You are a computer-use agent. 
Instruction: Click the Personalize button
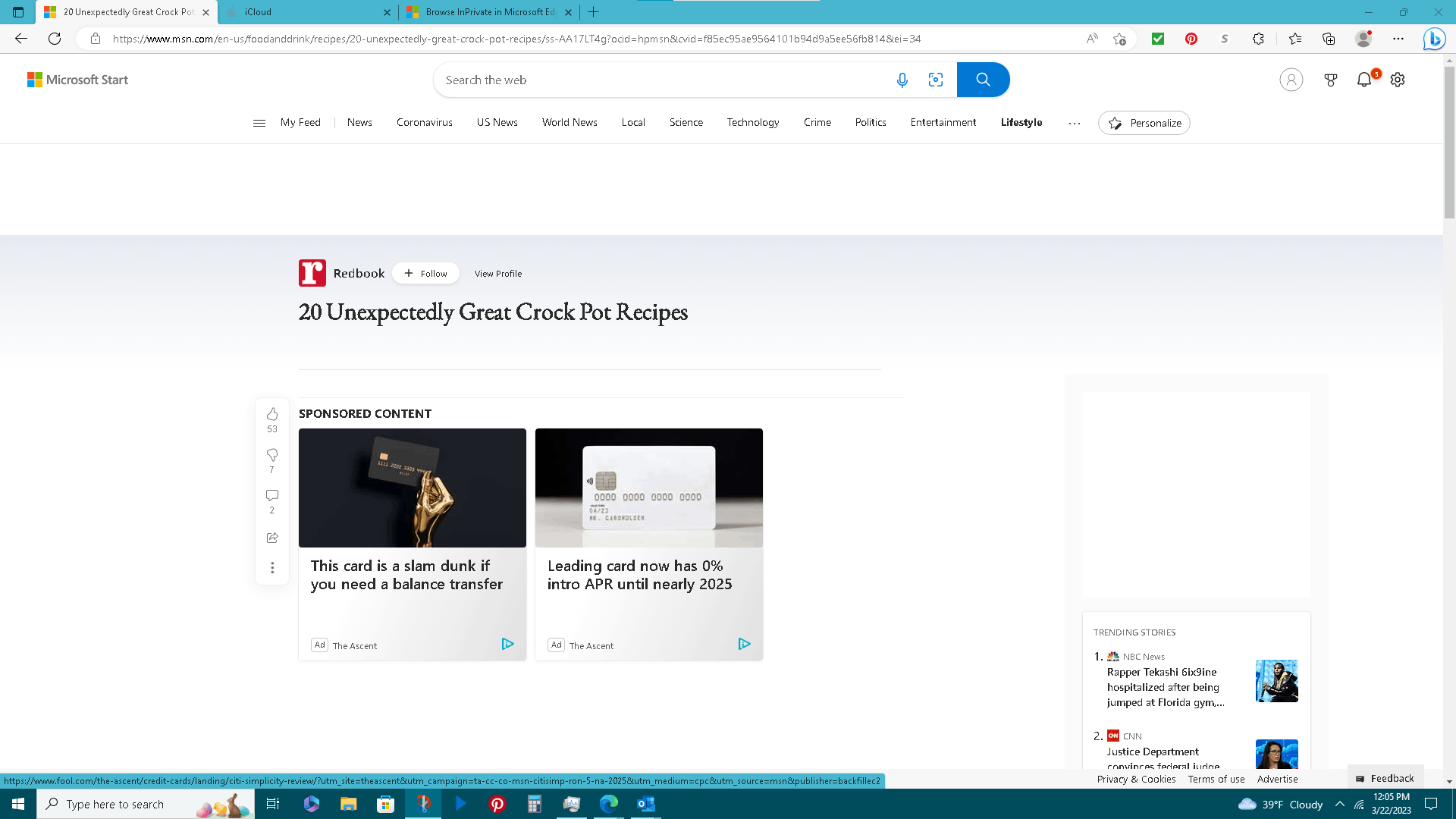click(x=1144, y=123)
